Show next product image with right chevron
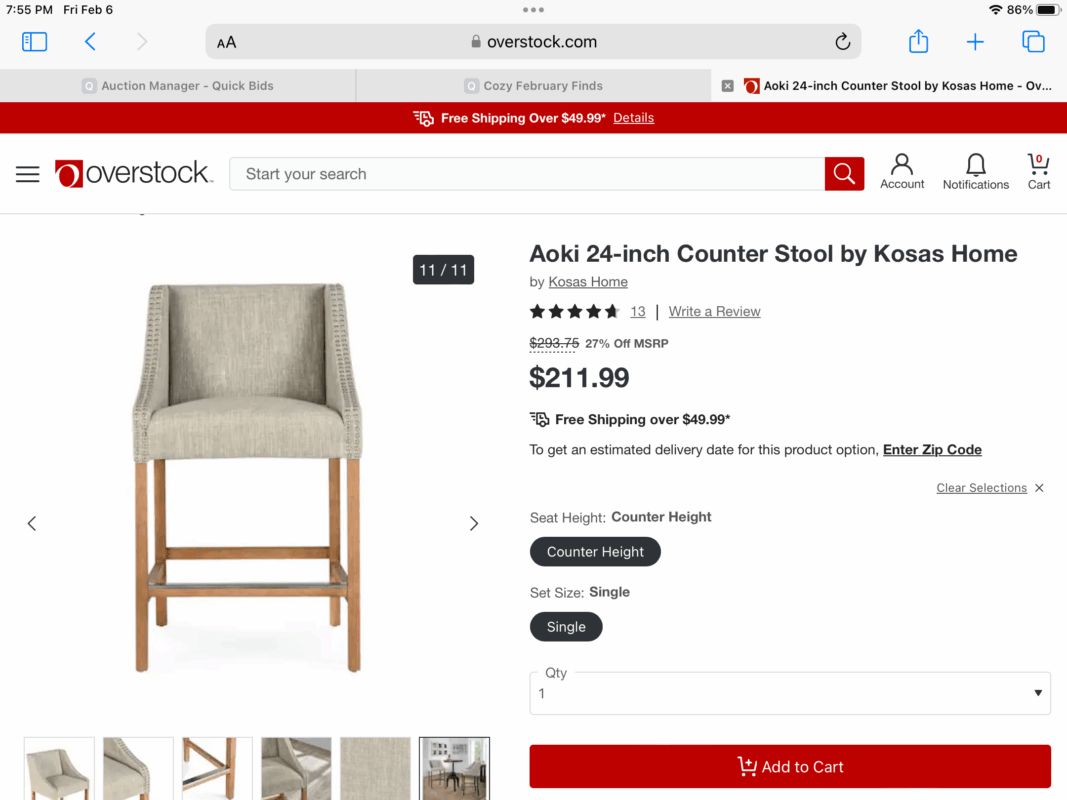 point(474,523)
